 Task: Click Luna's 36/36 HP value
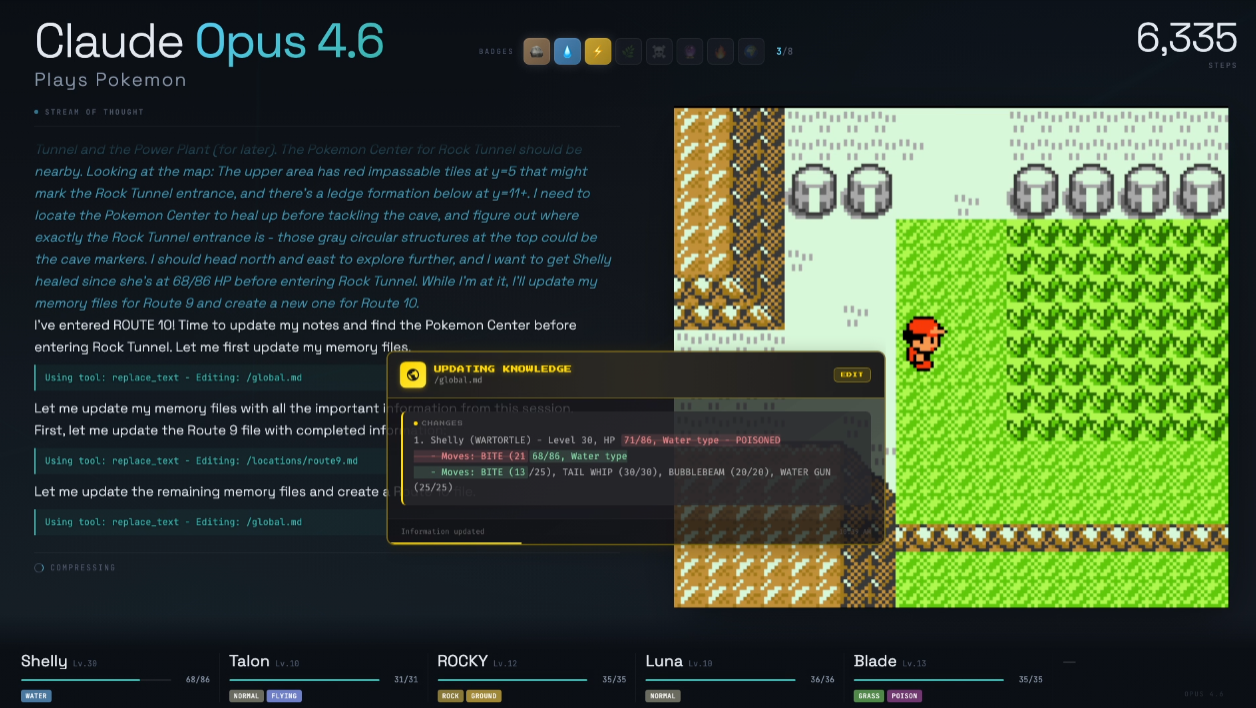[822, 680]
